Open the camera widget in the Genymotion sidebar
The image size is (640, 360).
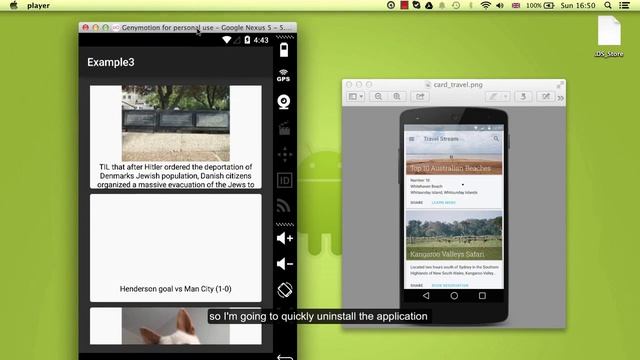click(284, 102)
